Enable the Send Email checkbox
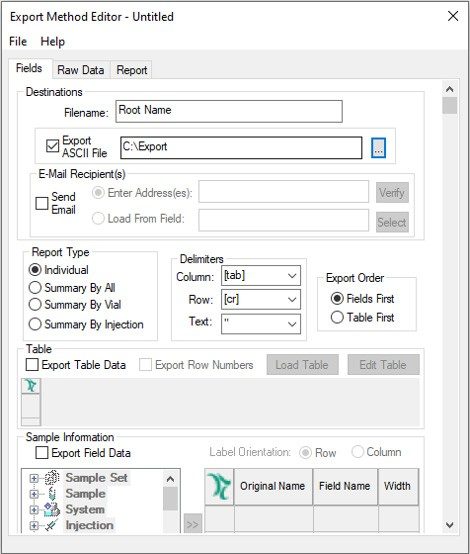The width and height of the screenshot is (470, 554). click(42, 203)
